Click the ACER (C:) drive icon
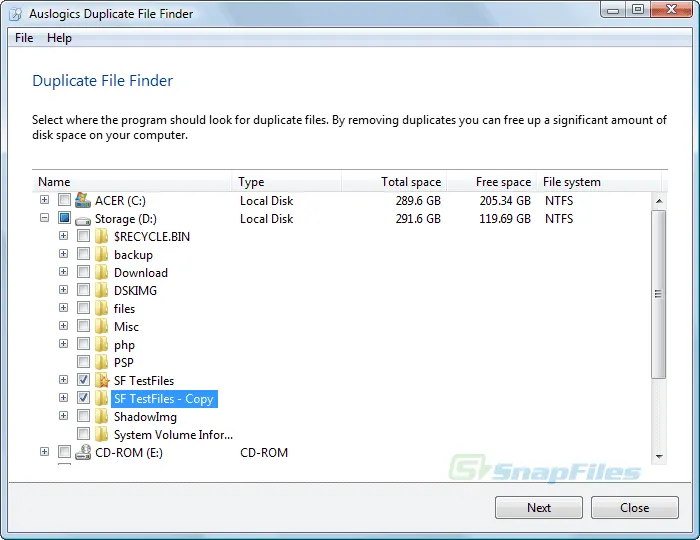The height and width of the screenshot is (540, 700). [x=83, y=200]
